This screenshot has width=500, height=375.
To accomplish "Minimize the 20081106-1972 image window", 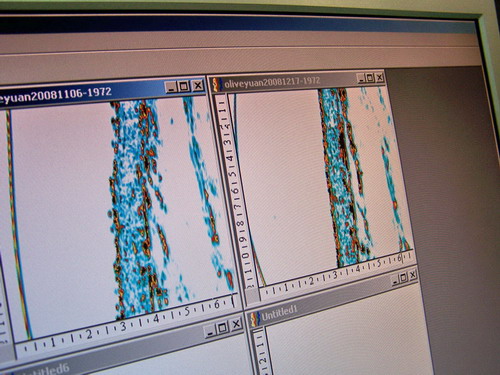I will coord(171,87).
